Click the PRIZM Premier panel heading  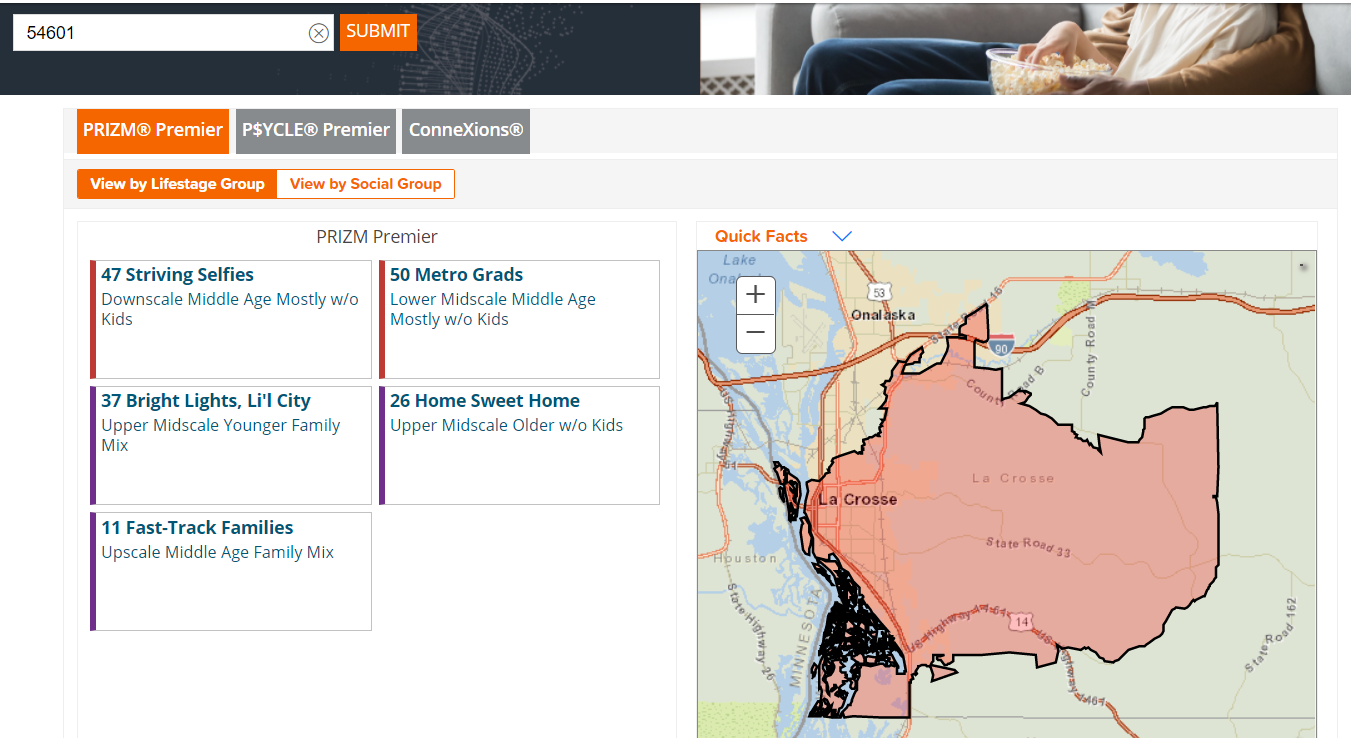[x=377, y=237]
